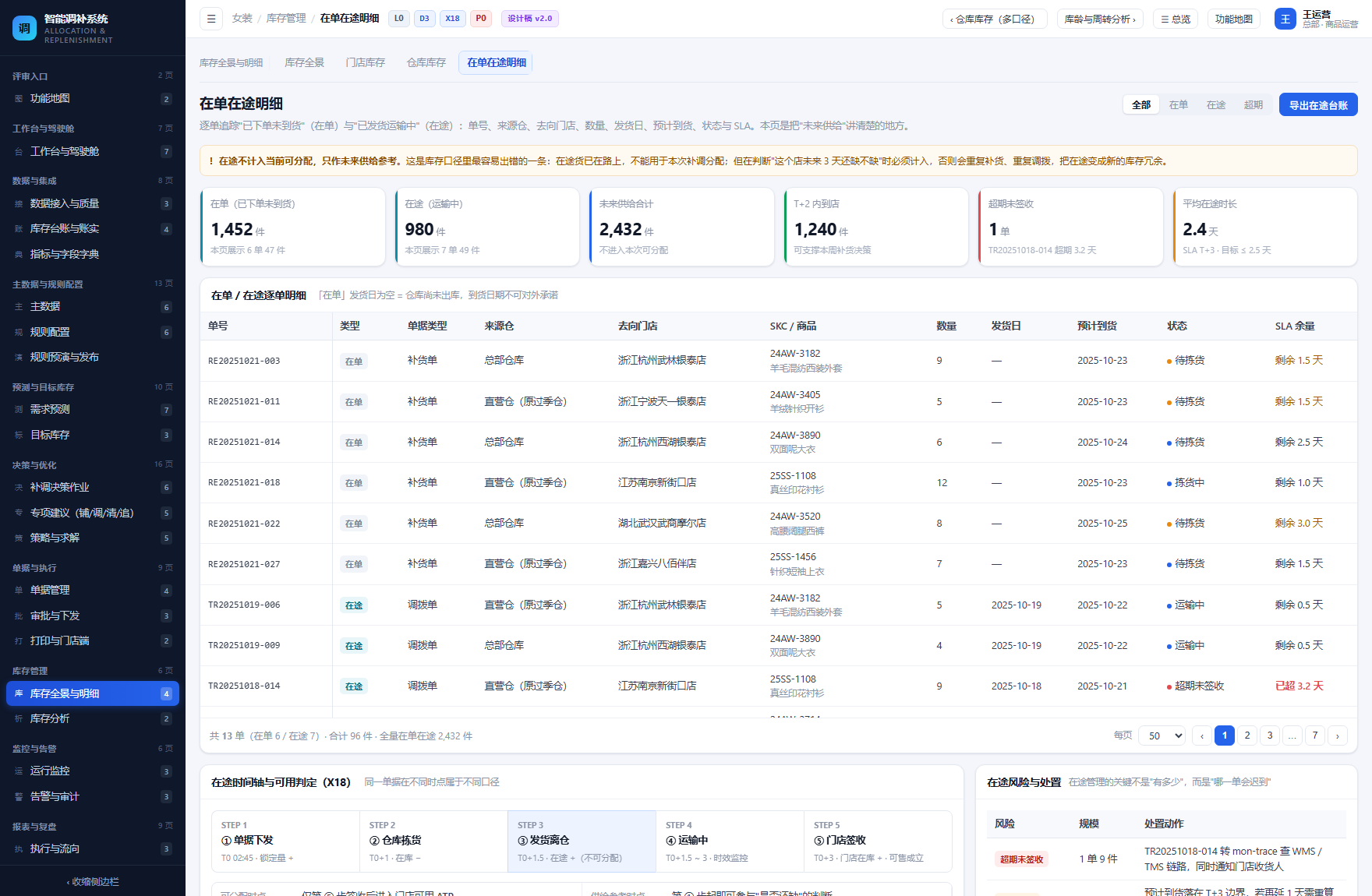Open 单据管理 sidebar item
The width and height of the screenshot is (1372, 896).
(x=93, y=591)
